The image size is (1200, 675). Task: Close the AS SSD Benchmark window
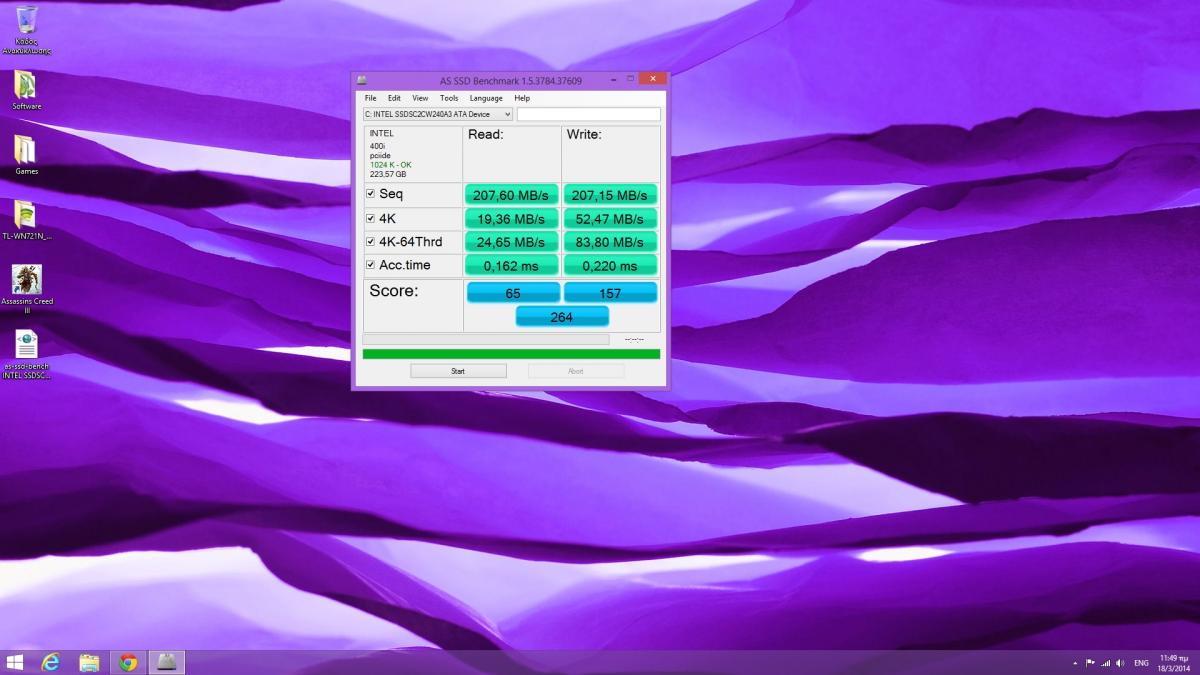point(652,78)
